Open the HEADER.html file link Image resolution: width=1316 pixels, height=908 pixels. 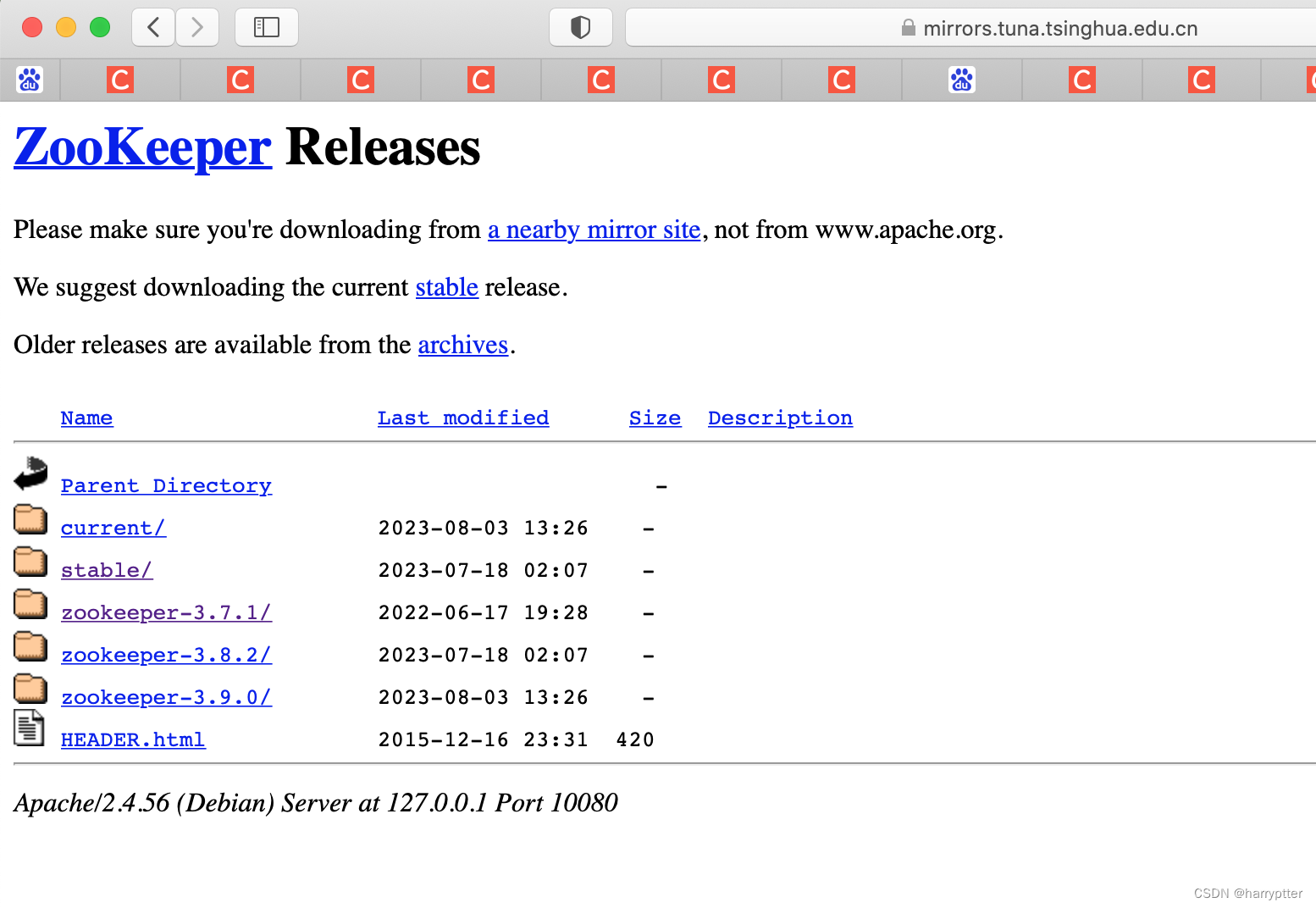point(133,739)
